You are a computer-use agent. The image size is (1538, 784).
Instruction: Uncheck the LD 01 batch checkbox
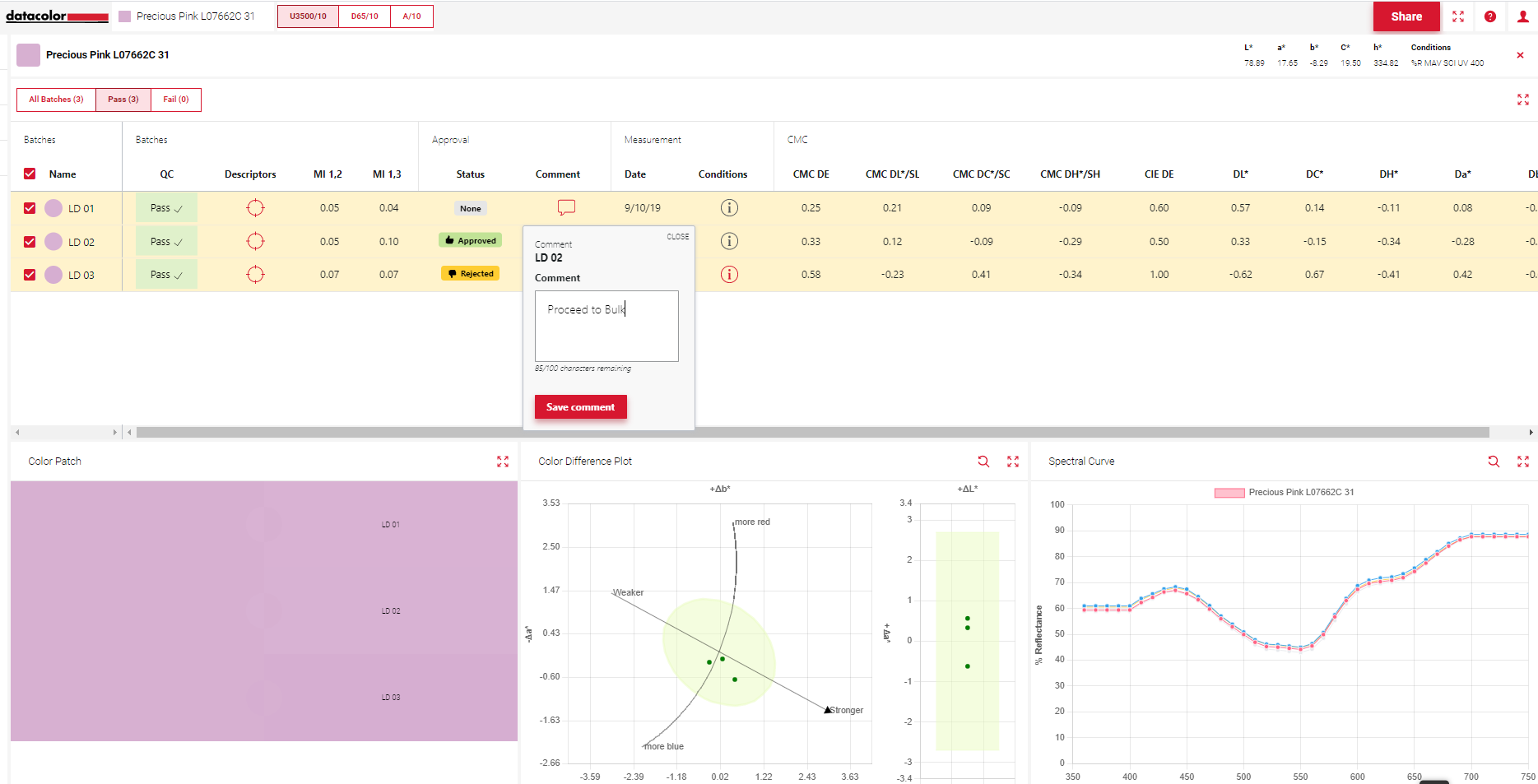pos(30,208)
